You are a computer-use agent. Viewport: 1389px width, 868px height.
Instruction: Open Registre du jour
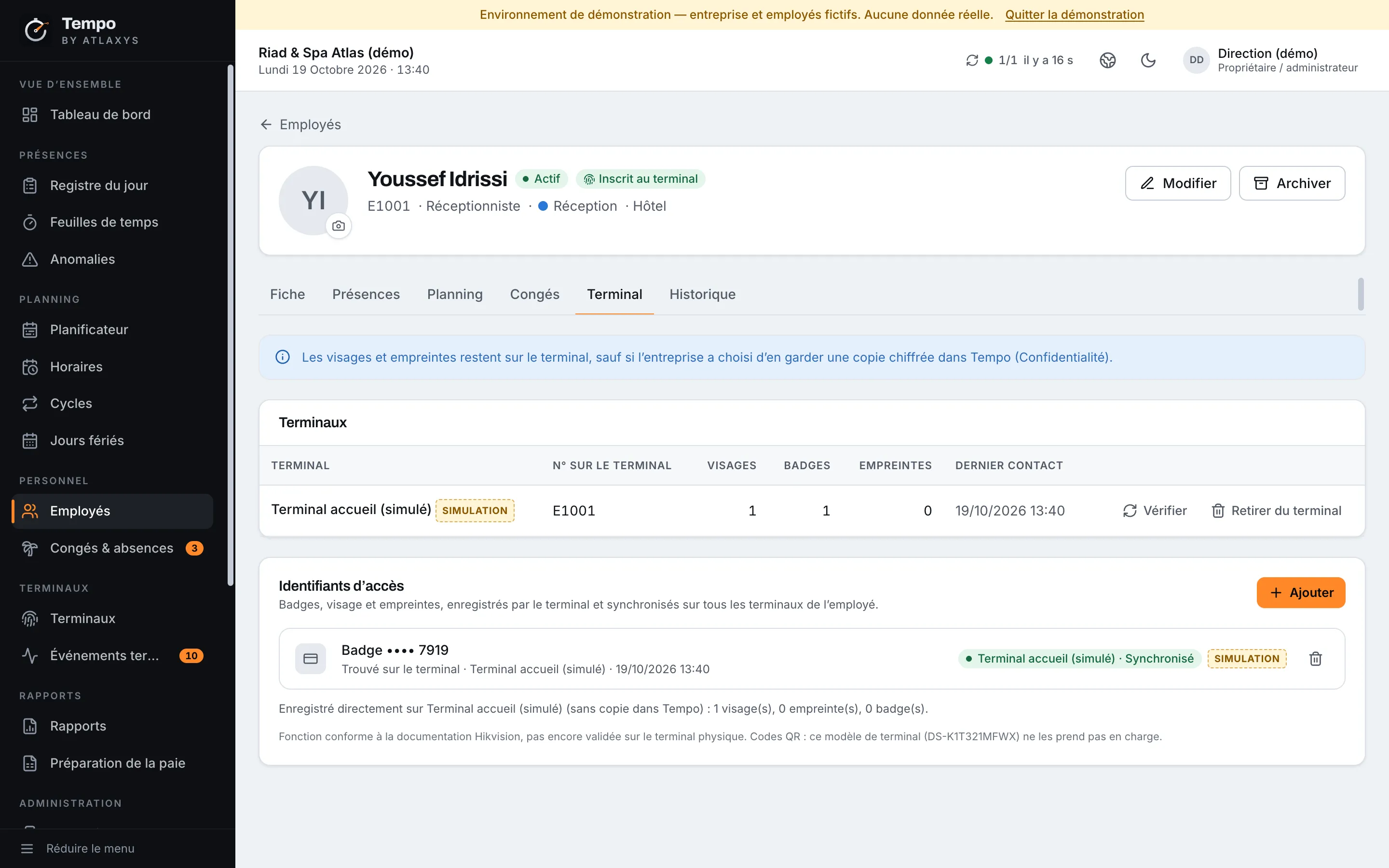click(x=112, y=186)
